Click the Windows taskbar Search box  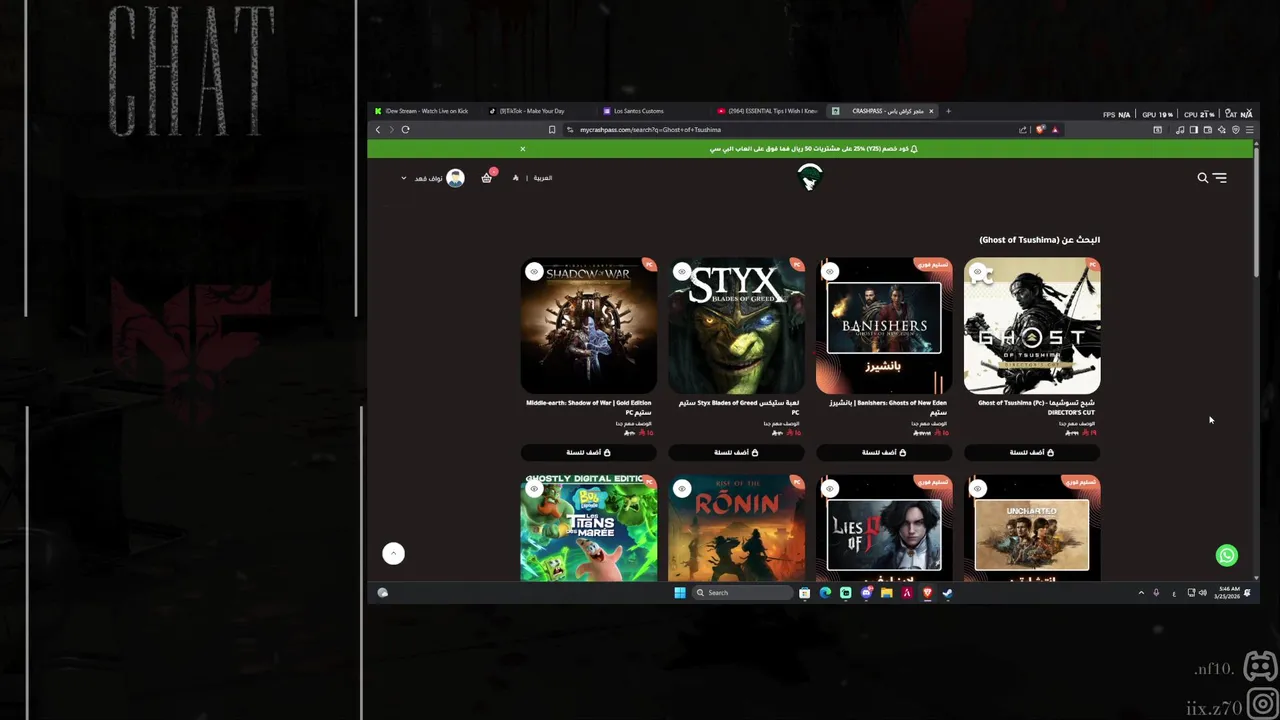pyautogui.click(x=742, y=593)
